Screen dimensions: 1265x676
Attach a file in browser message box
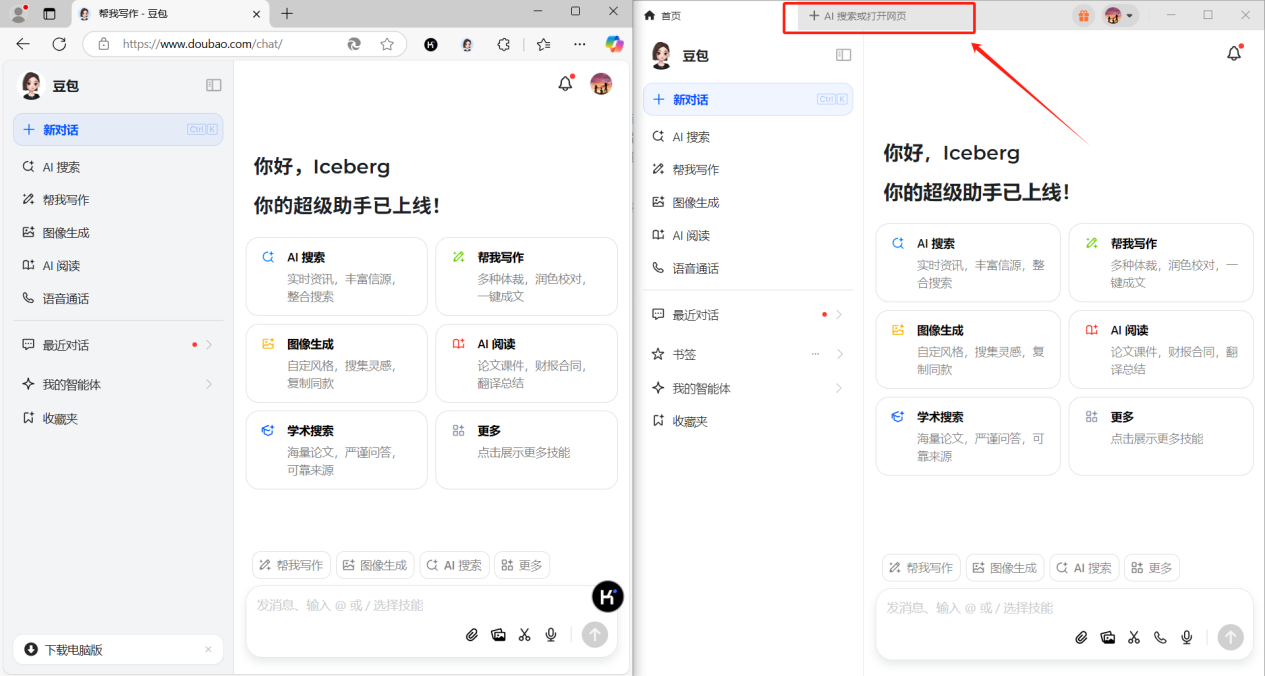click(x=472, y=635)
